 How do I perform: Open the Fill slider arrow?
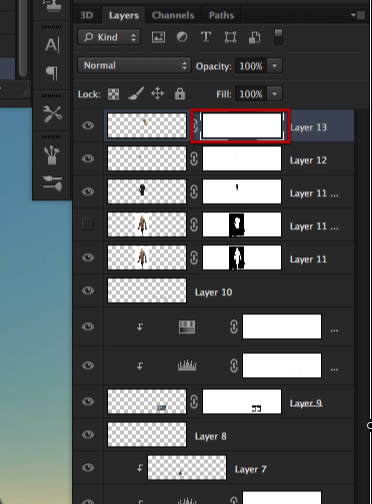click(x=275, y=94)
